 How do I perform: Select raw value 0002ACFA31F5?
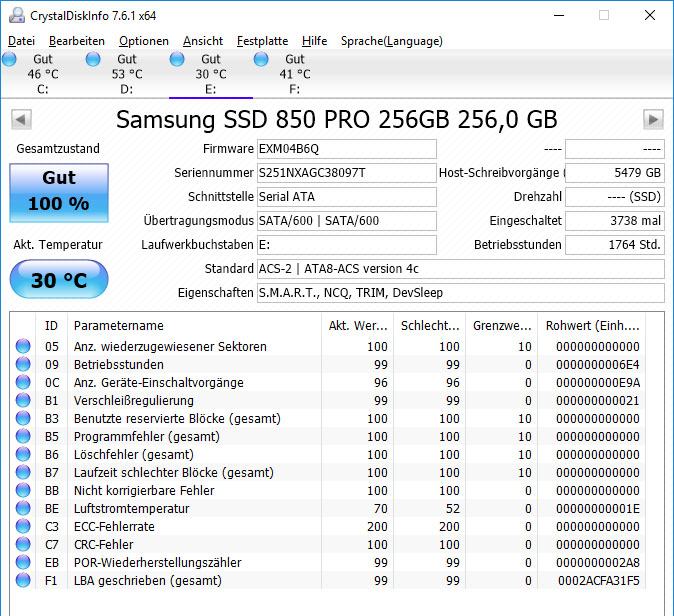[x=599, y=581]
